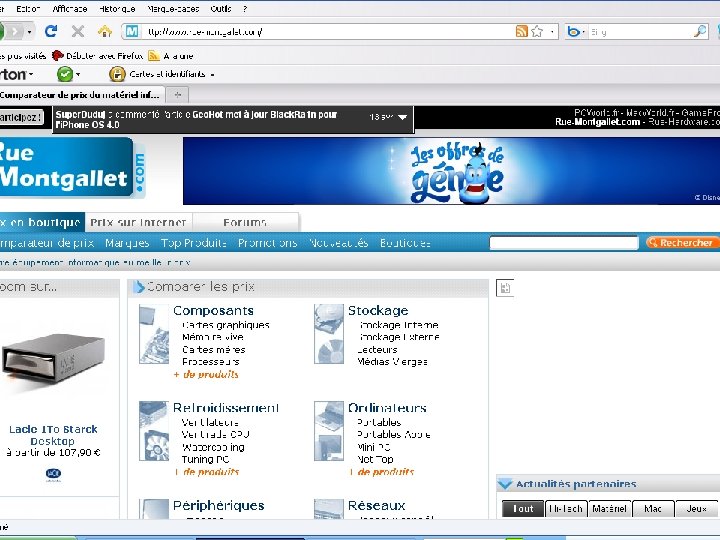Open Lacie 1To Starck Desktop product link

pyautogui.click(x=53, y=435)
